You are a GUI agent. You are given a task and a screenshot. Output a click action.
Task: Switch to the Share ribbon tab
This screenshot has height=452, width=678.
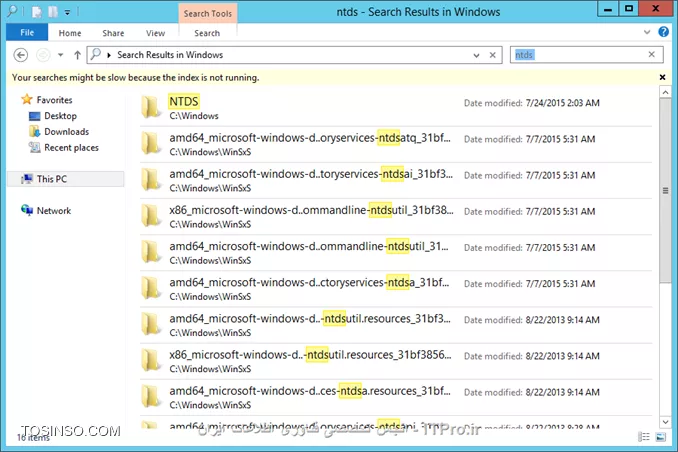[113, 33]
